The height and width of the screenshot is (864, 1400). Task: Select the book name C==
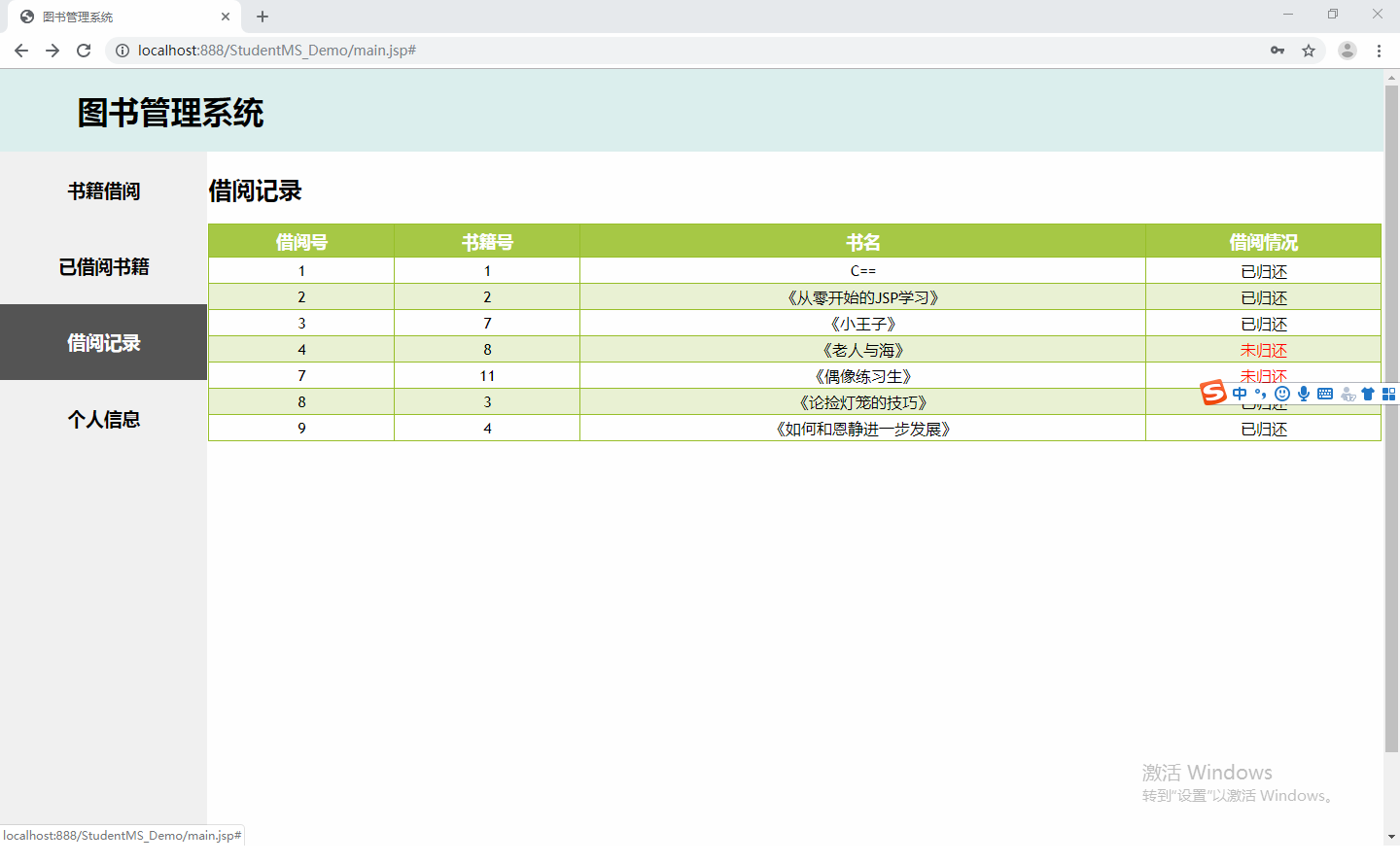[x=863, y=271]
